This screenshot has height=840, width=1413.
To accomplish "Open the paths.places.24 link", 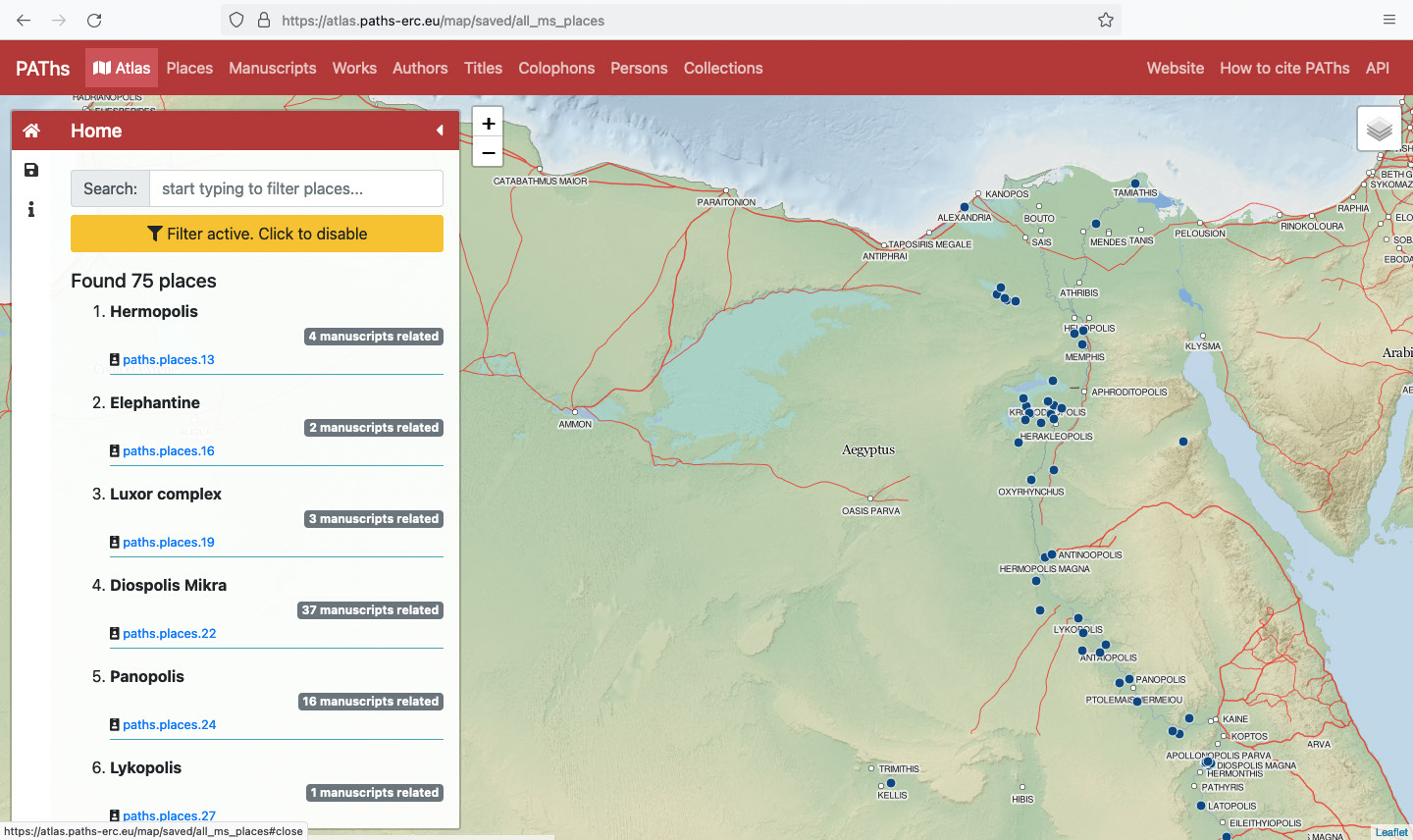I will click(170, 725).
